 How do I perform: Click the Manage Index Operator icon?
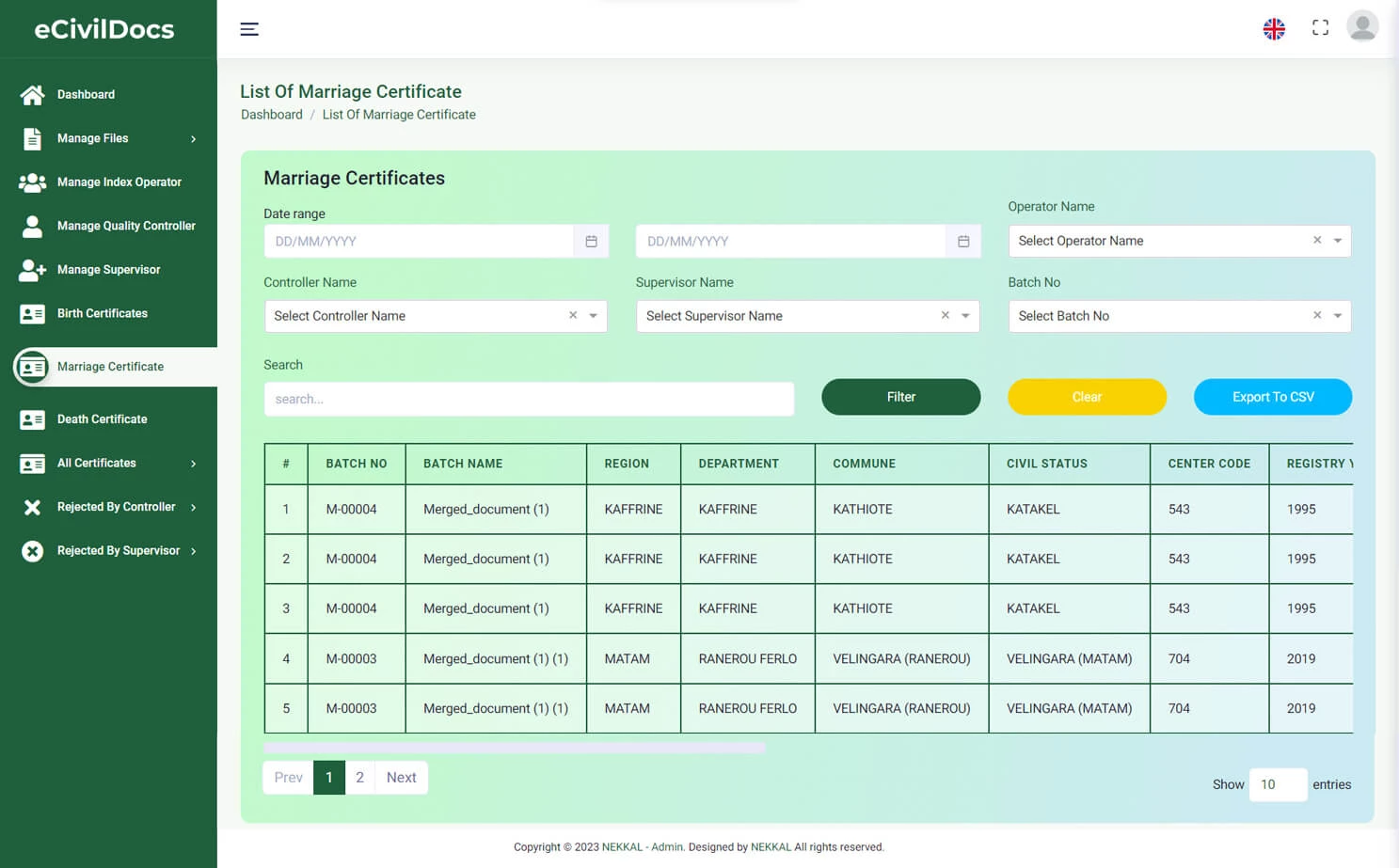(x=31, y=181)
